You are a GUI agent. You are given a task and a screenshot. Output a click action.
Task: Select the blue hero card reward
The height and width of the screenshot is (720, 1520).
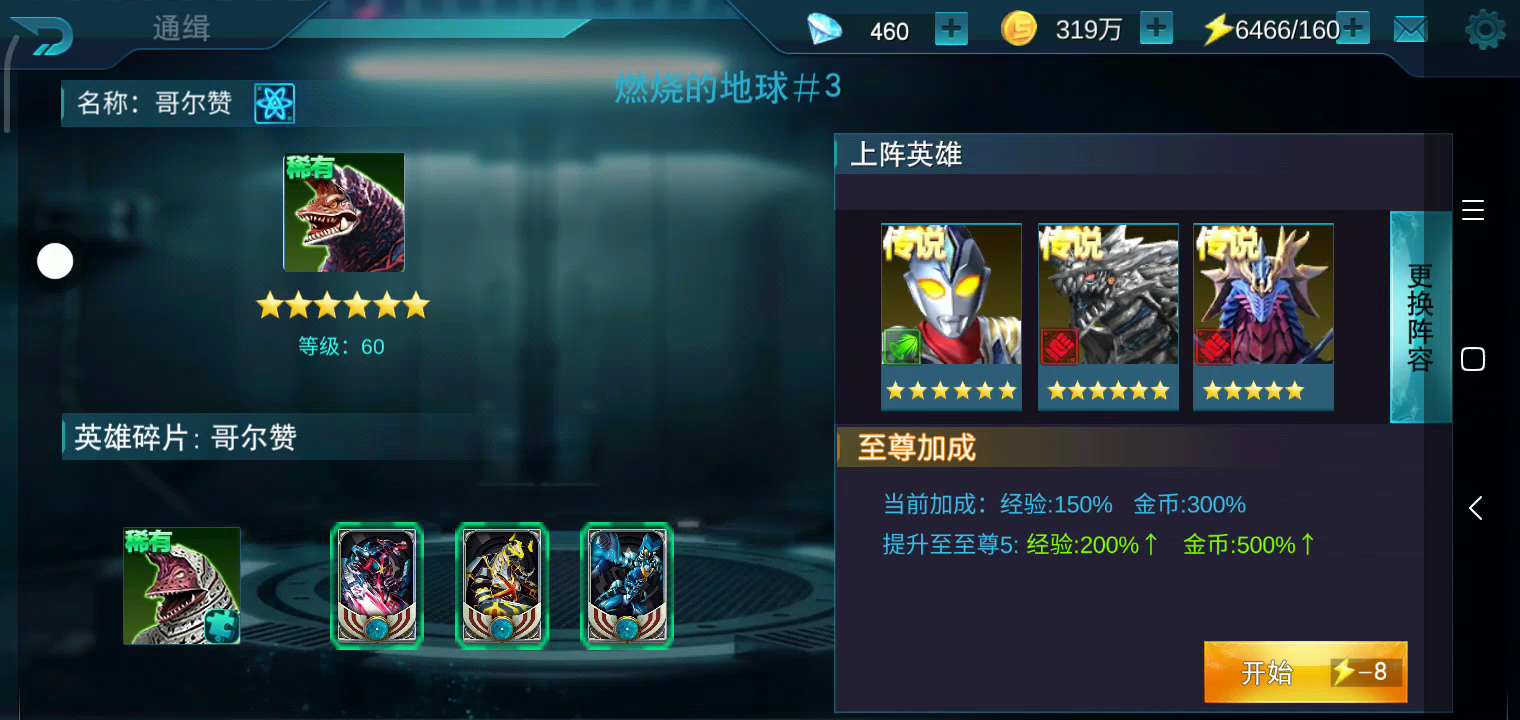(627, 585)
